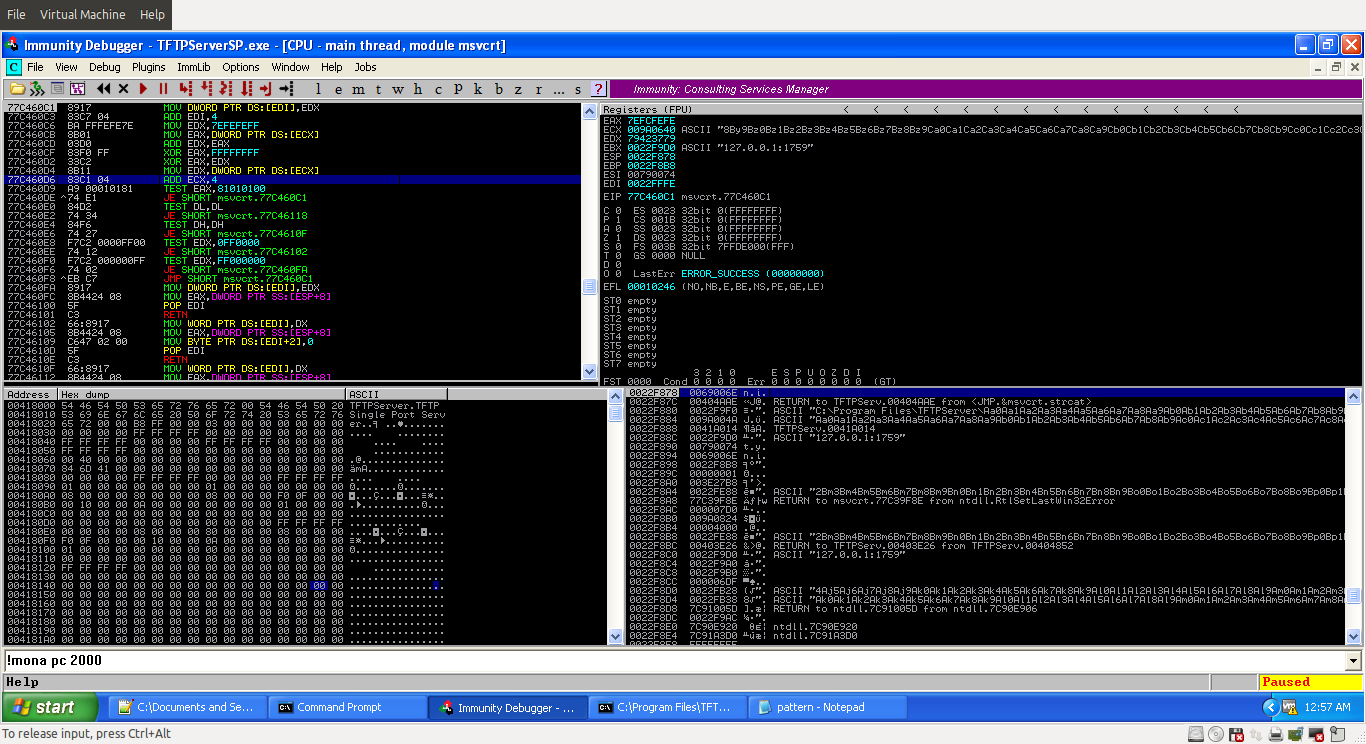Select the LastErr ERROR_SUCCESS value
The image size is (1366, 744).
tap(752, 273)
